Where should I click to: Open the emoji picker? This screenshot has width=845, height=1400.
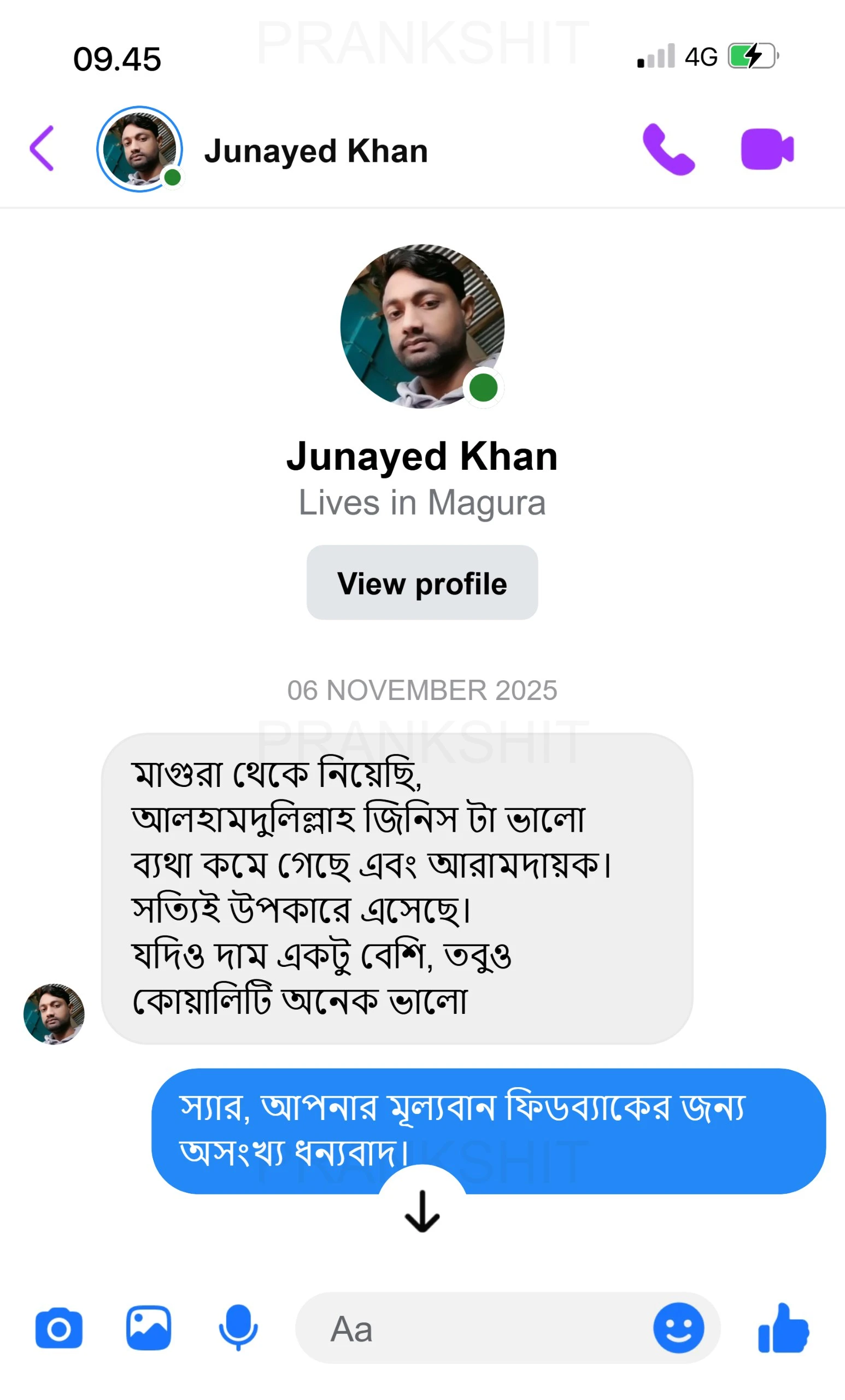tap(678, 1328)
